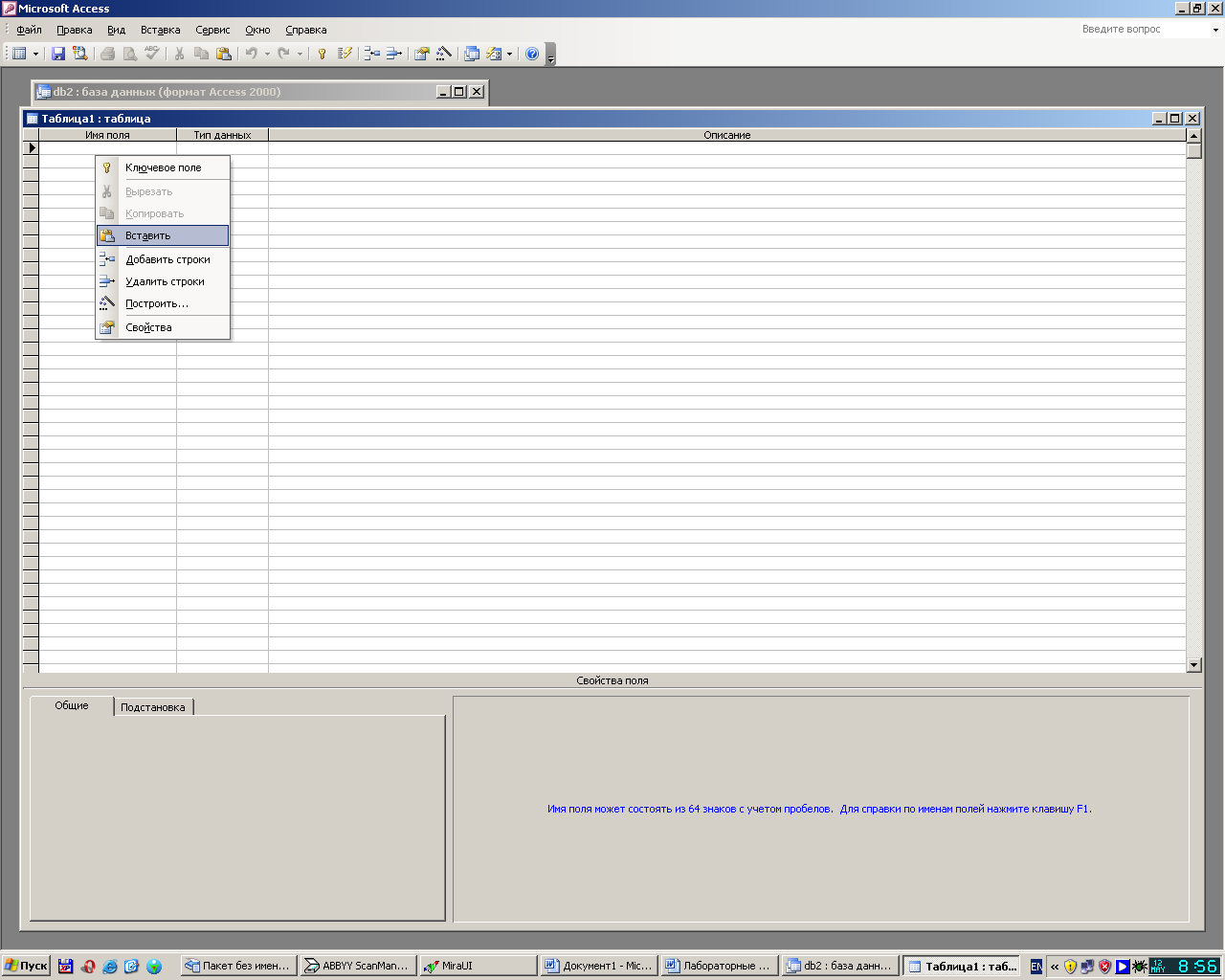1225x980 pixels.
Task: Open the Правка menu
Action: 74,30
